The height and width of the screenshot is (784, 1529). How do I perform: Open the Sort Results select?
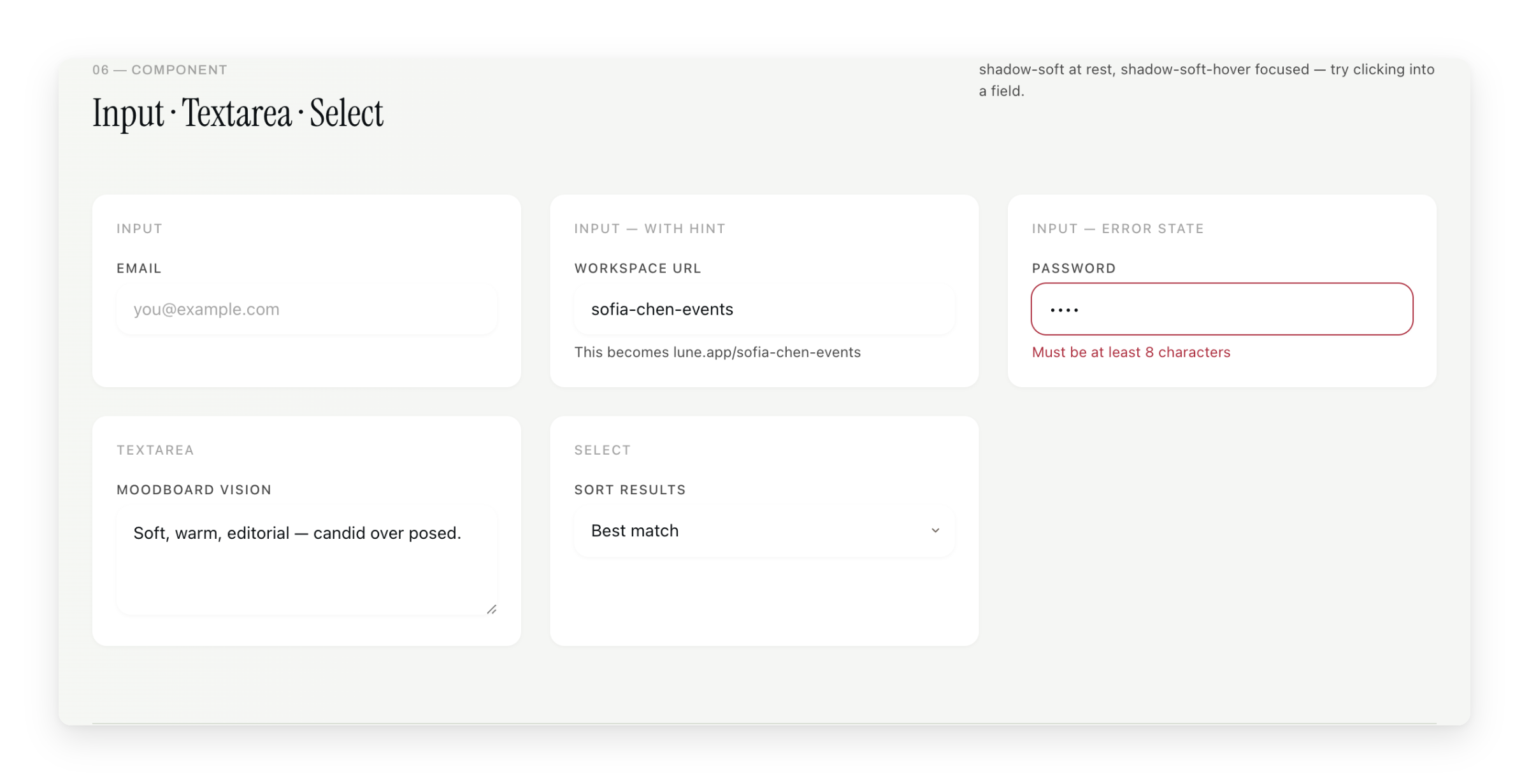(764, 531)
